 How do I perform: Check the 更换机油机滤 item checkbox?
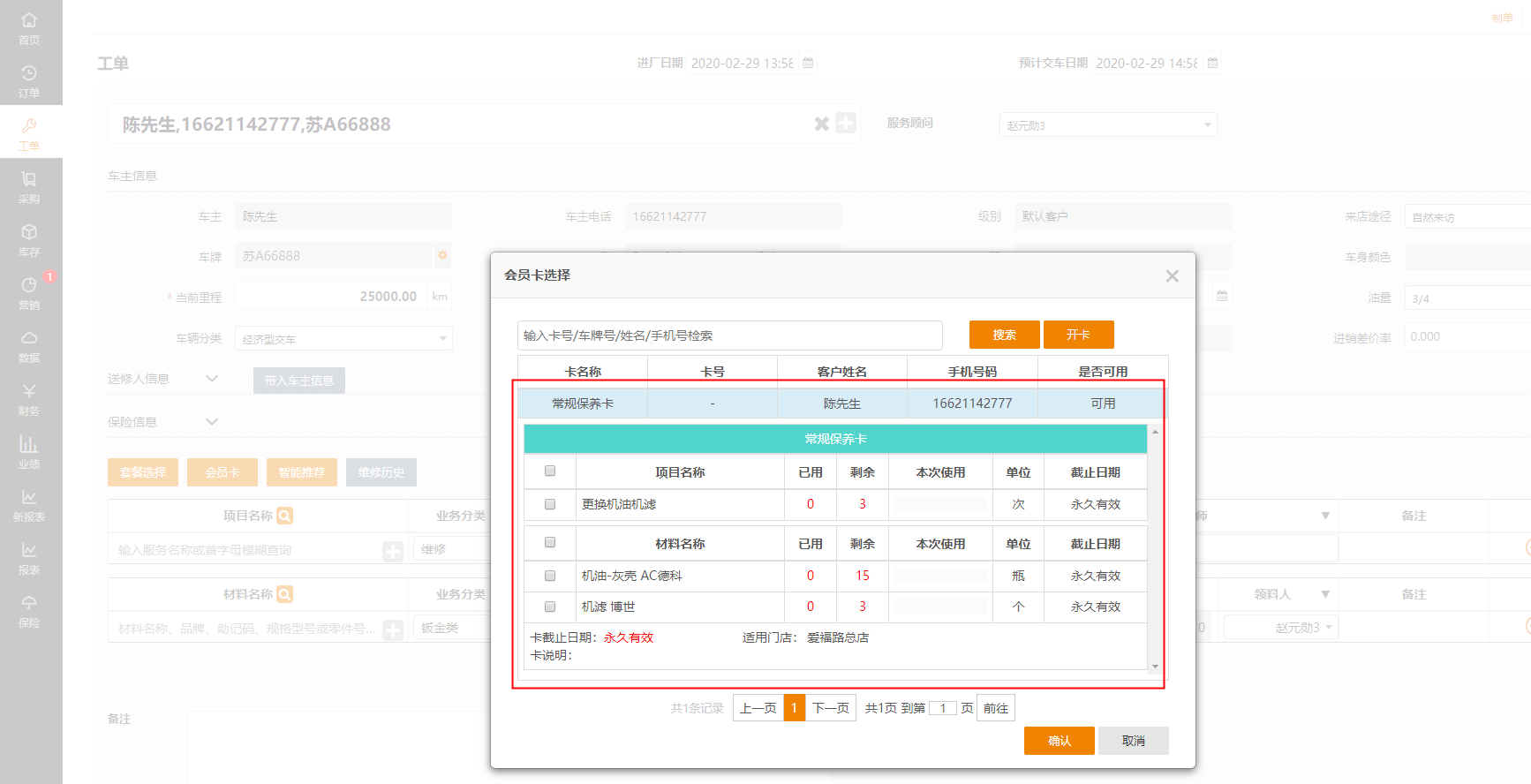click(550, 504)
